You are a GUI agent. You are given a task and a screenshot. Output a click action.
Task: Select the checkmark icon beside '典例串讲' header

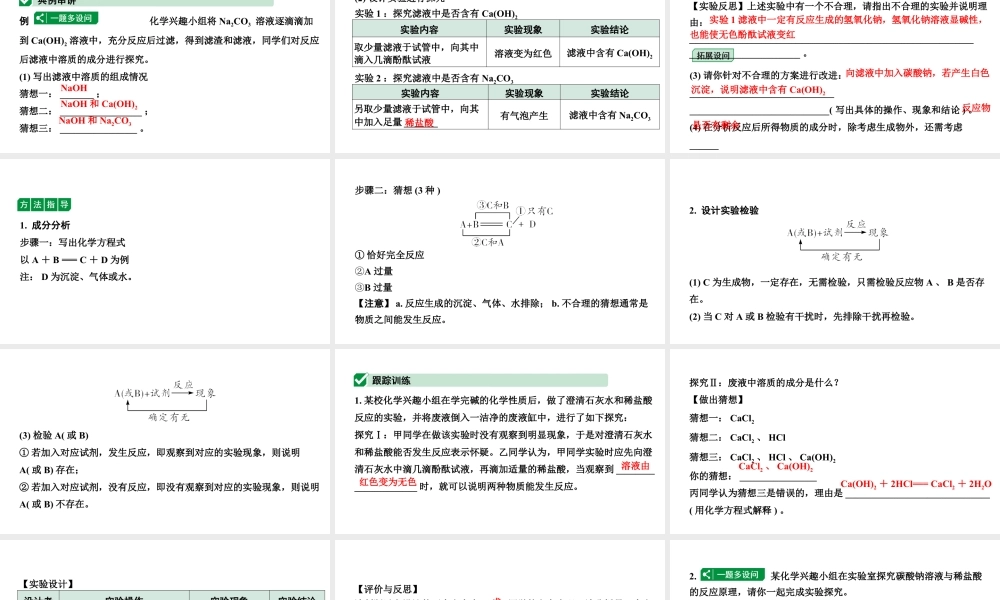pos(24,4)
